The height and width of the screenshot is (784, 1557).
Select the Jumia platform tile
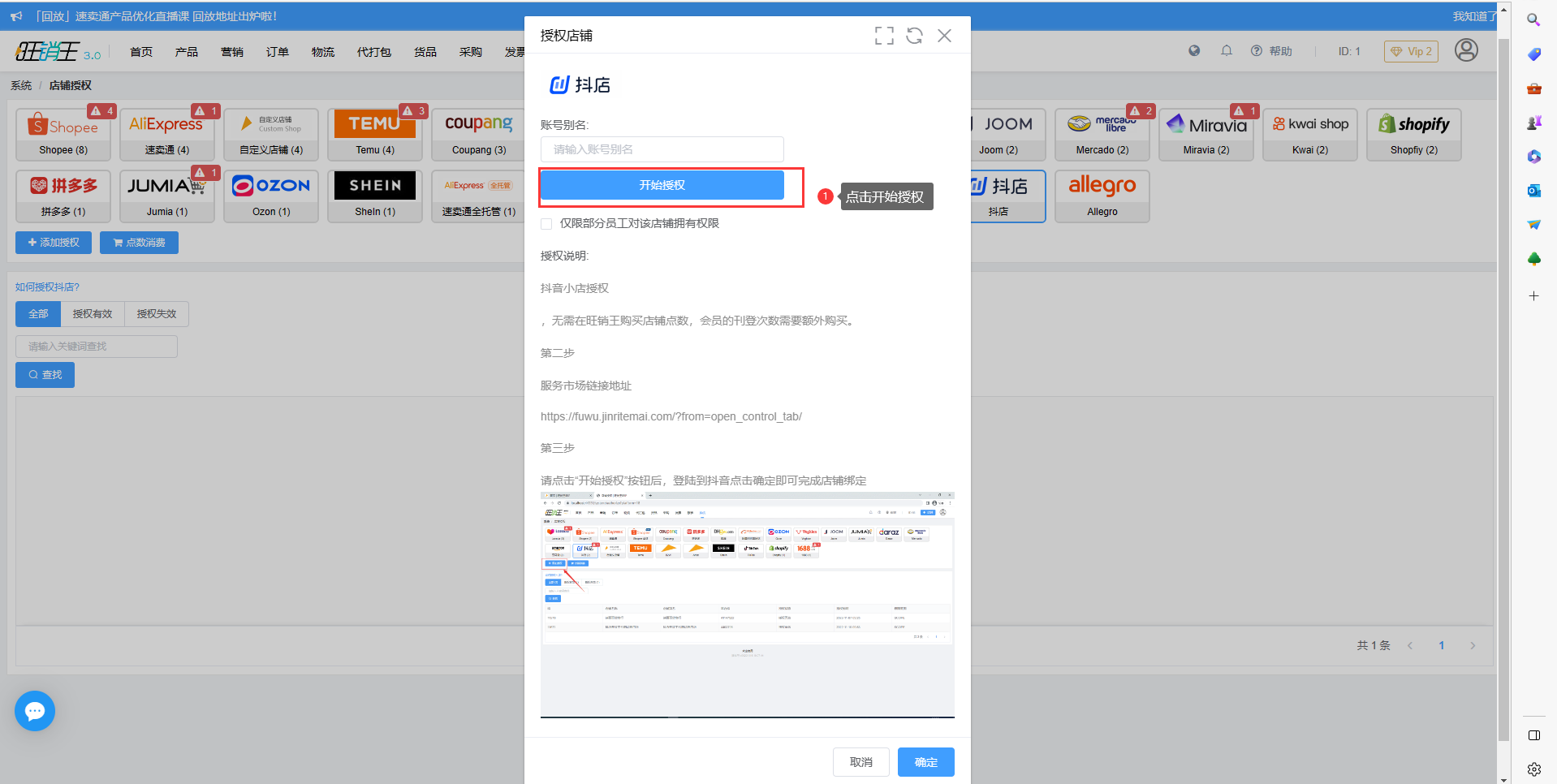pos(167,196)
